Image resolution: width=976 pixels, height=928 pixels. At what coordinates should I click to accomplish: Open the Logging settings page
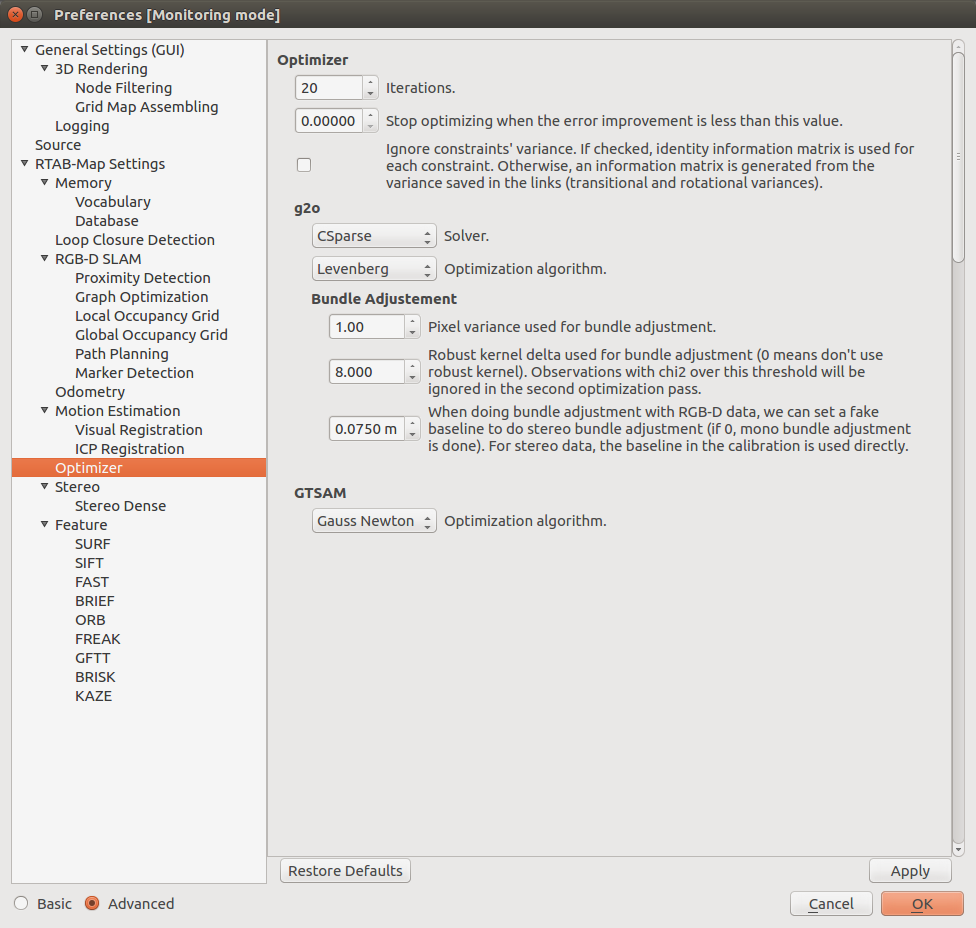[82, 126]
